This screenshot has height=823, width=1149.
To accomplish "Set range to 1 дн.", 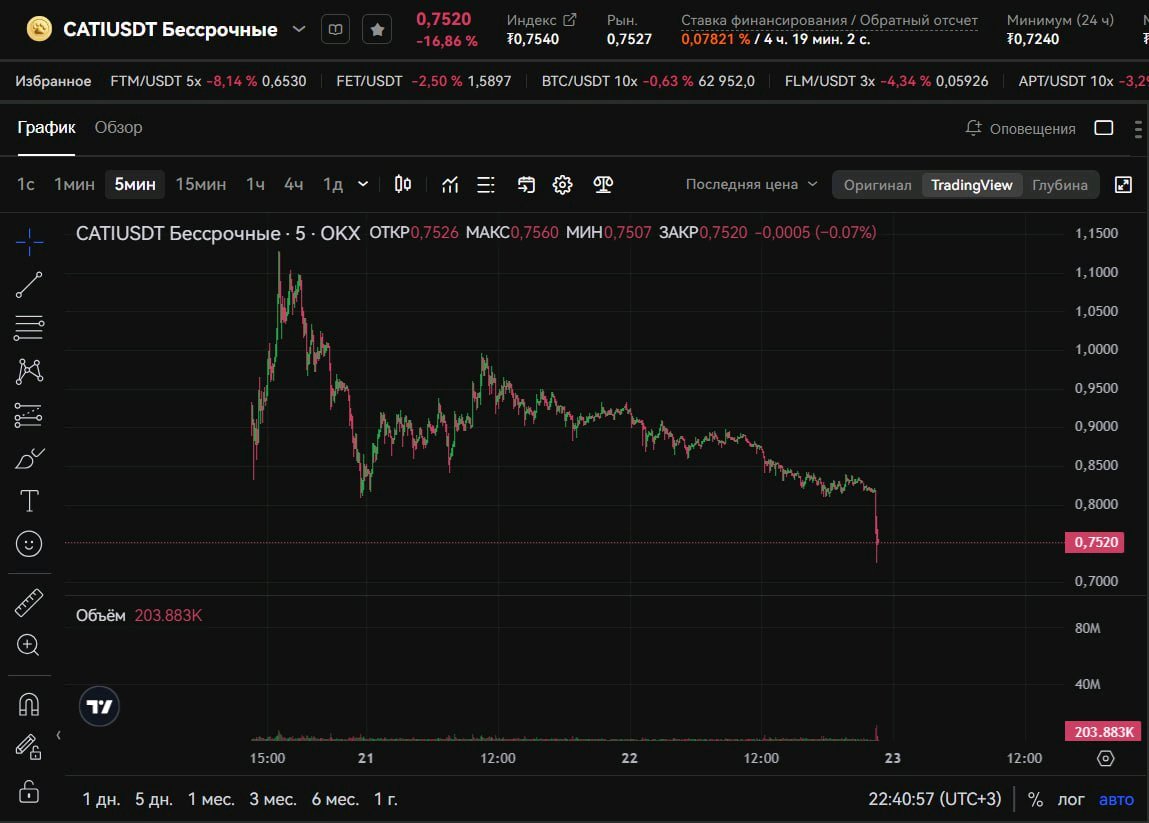I will coord(101,799).
